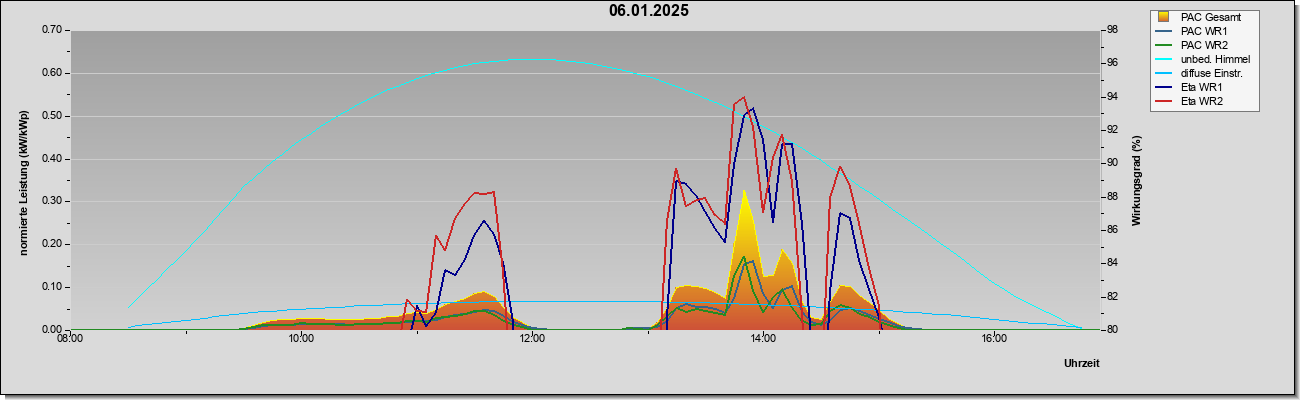
Task: Select the Eta WR1 legend entry
Action: tap(1195, 88)
